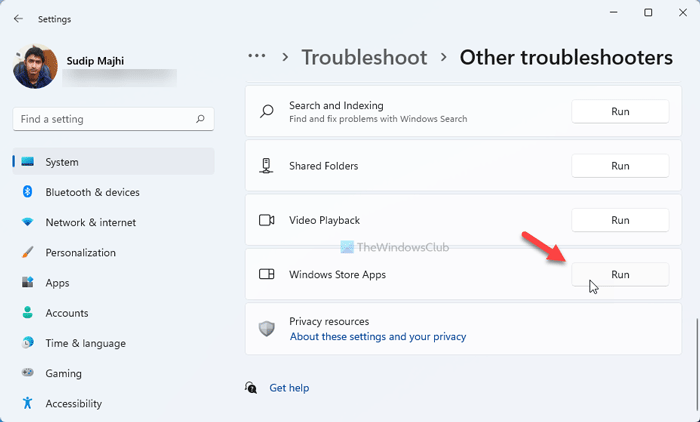Click the Accessibility figure icon
Image resolution: width=700 pixels, height=422 pixels.
27,404
